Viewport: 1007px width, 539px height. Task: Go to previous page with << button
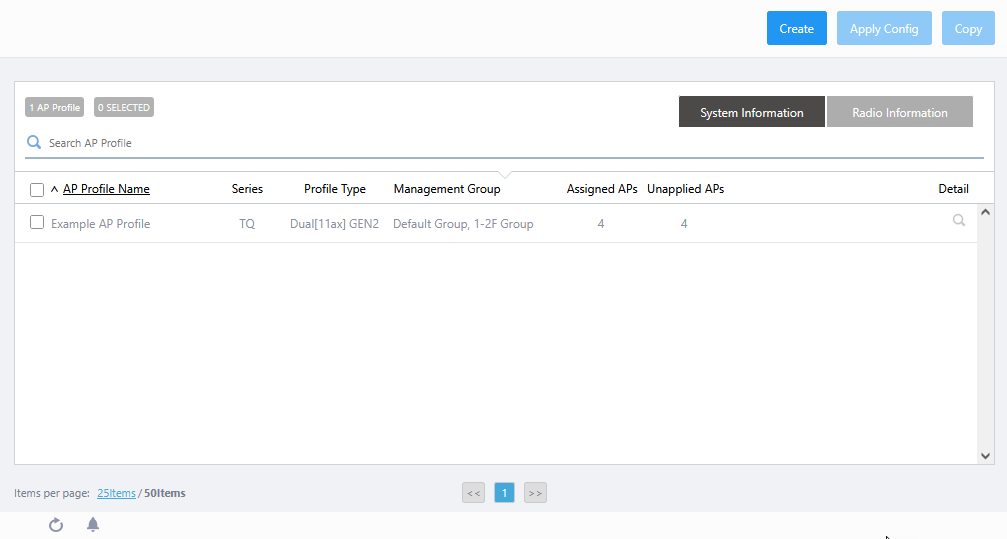pyautogui.click(x=474, y=493)
